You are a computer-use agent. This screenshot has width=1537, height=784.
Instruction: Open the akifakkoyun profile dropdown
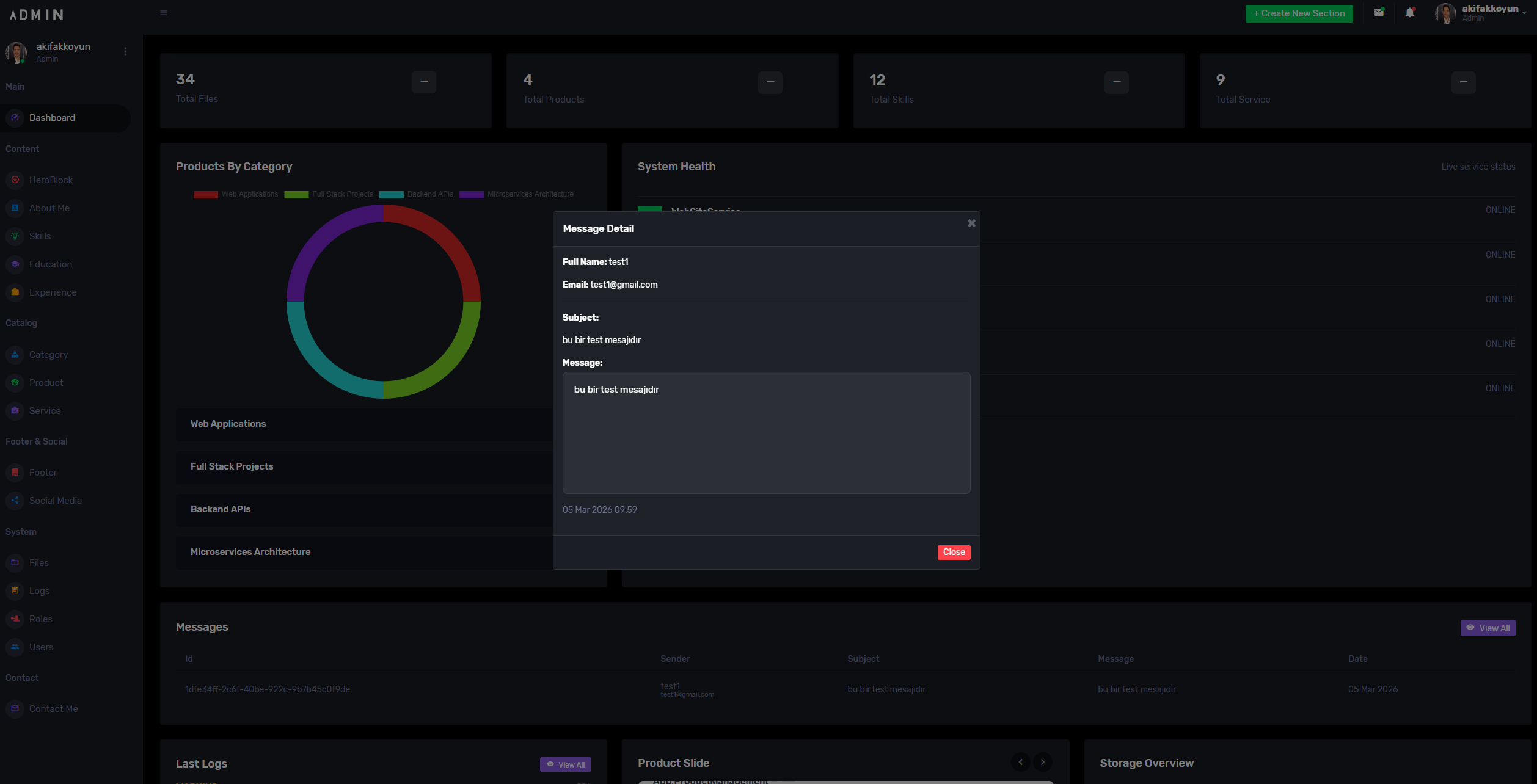pyautogui.click(x=1489, y=13)
